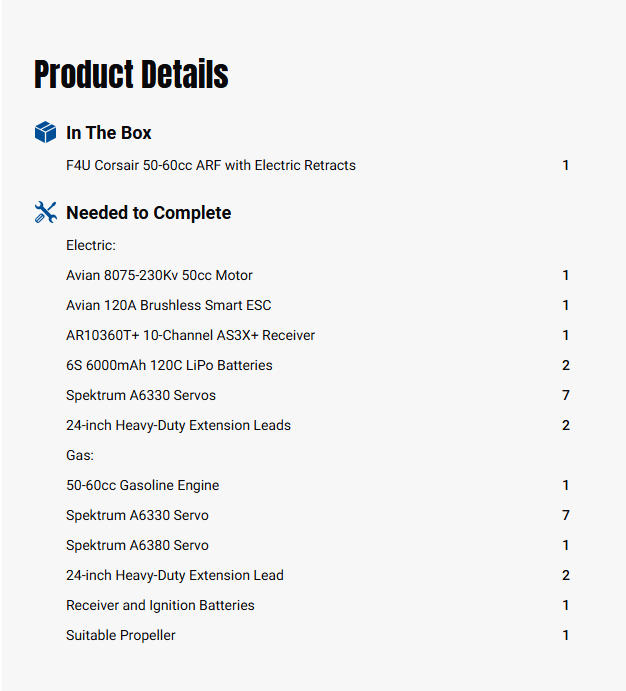The height and width of the screenshot is (691, 626).
Task: Click the Electric: section label
Action: pos(91,245)
